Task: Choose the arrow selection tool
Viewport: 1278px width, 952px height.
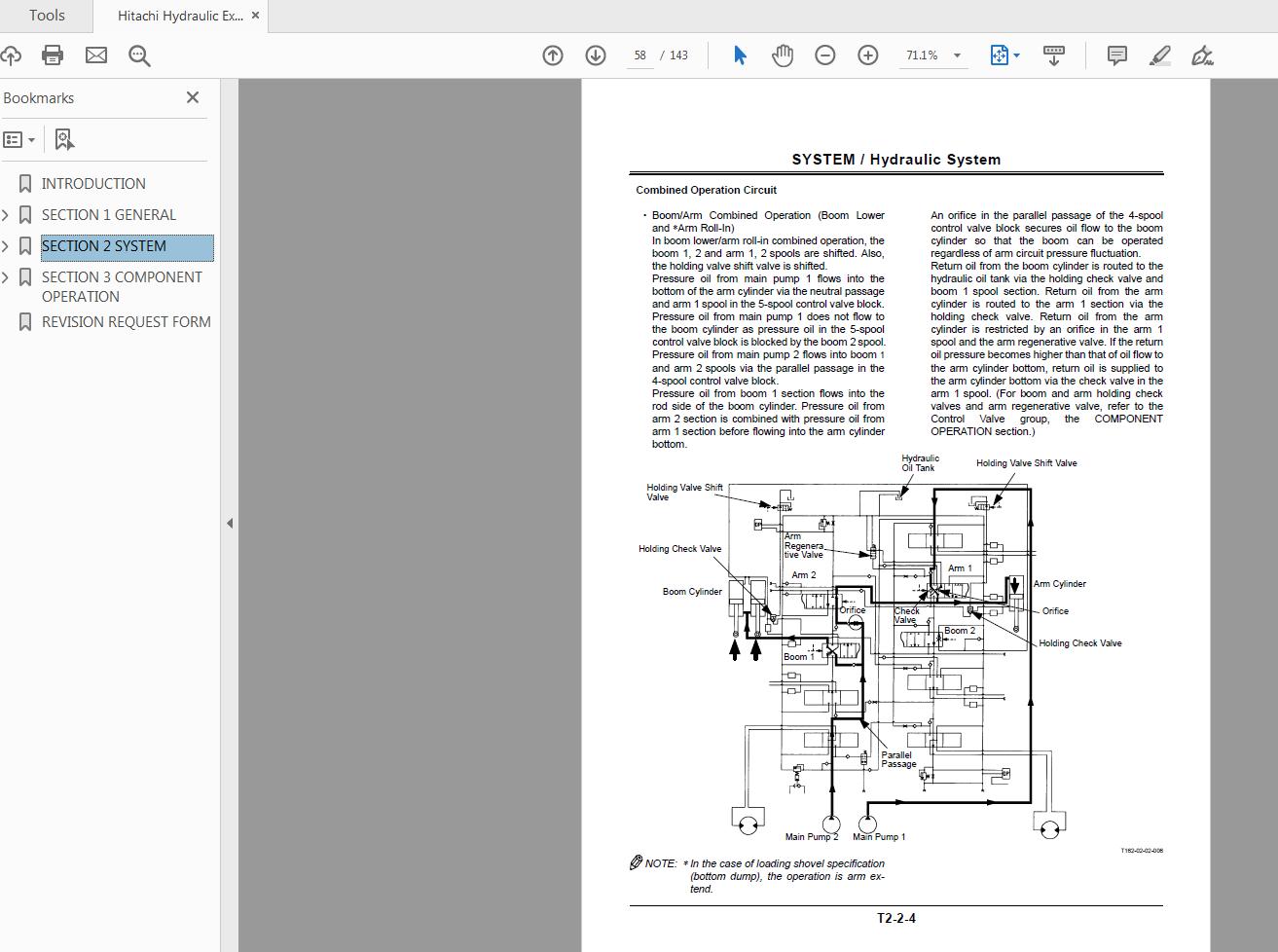Action: (740, 55)
